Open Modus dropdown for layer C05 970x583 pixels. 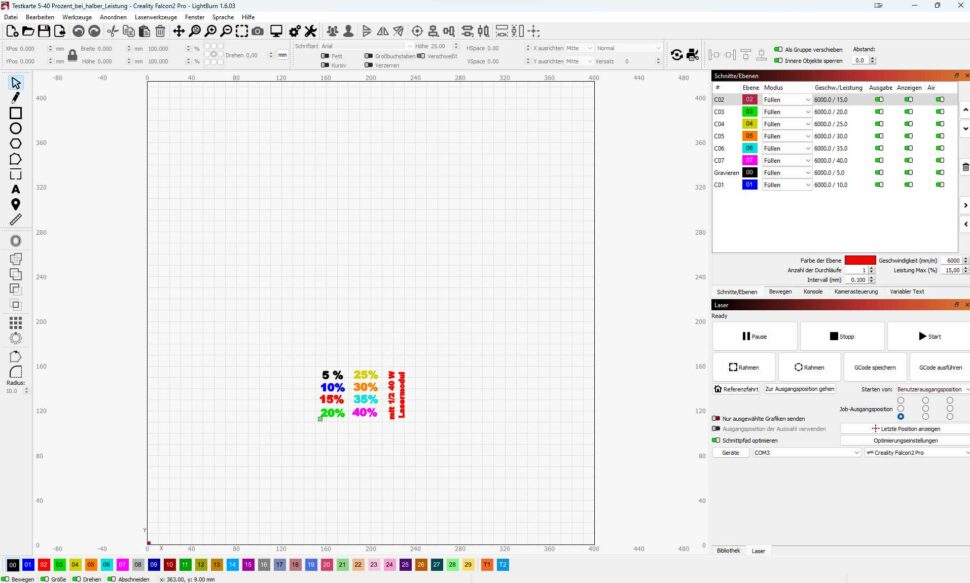tap(787, 136)
